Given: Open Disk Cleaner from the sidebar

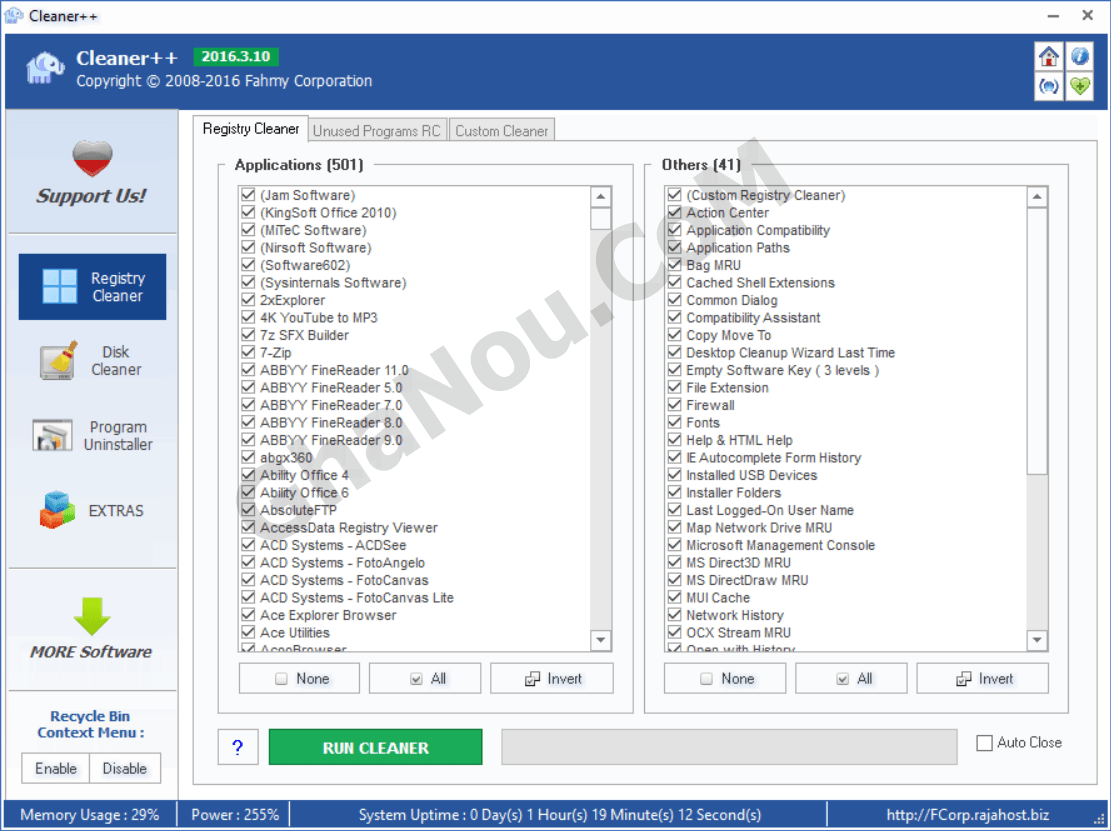Looking at the screenshot, I should pos(92,361).
